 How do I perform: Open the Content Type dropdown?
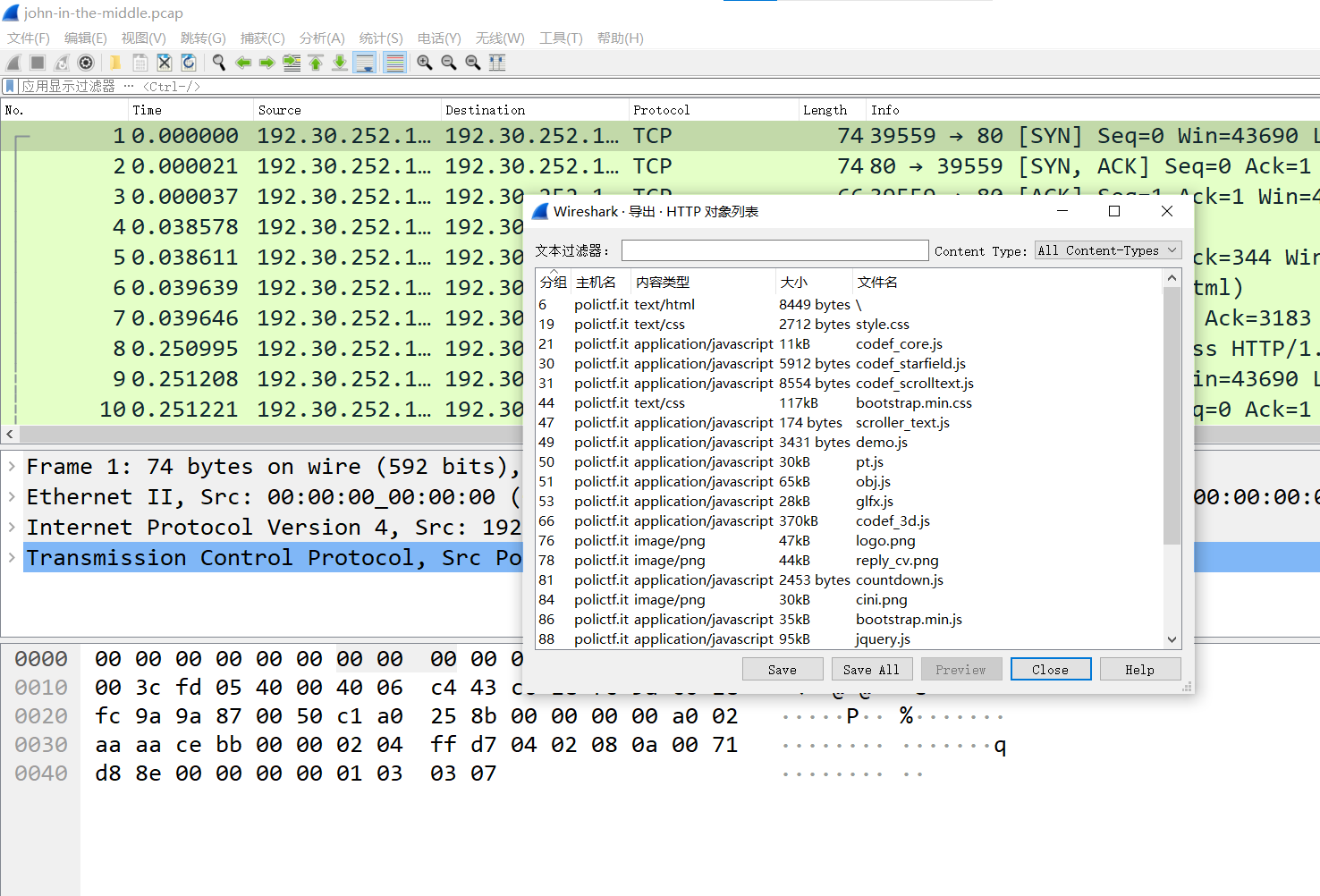(x=1108, y=250)
